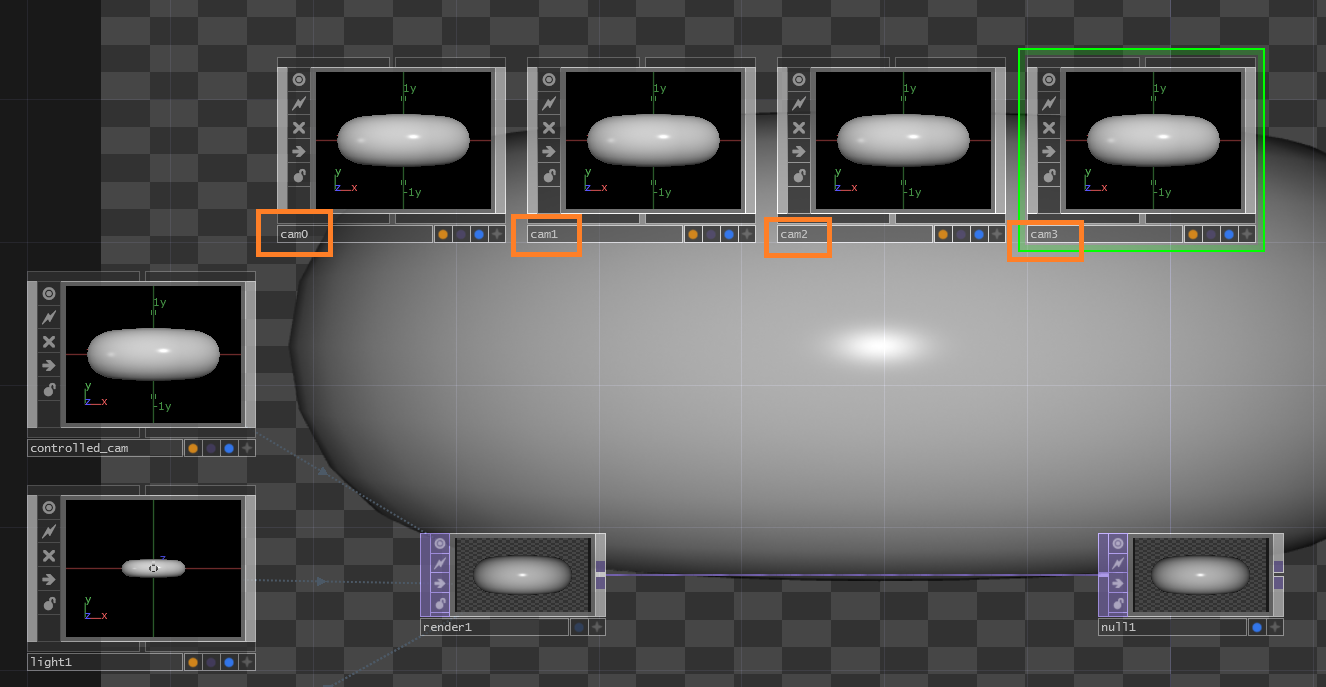Click the lightning clone immune flag on cam2
The height and width of the screenshot is (687, 1326).
pyautogui.click(x=798, y=103)
